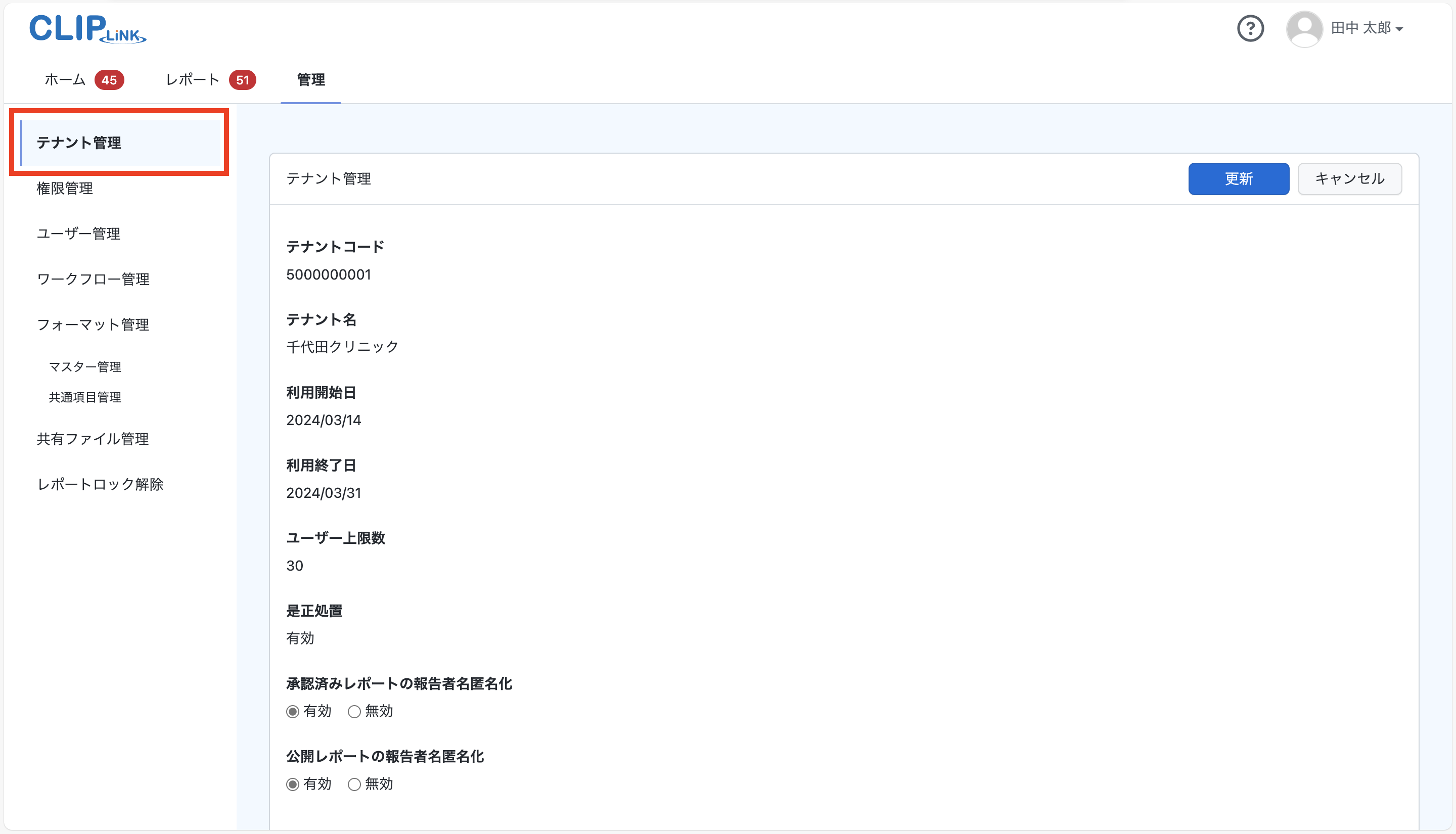The width and height of the screenshot is (1456, 834).
Task: Go to ワークフロー管理 in the sidebar
Action: [93, 280]
